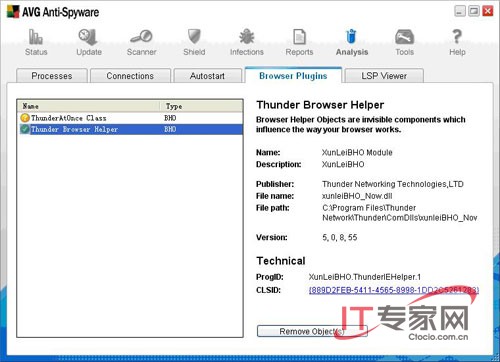Click BHO type of ThunderAtOnce Class
This screenshot has width=500, height=362.
pyautogui.click(x=170, y=118)
